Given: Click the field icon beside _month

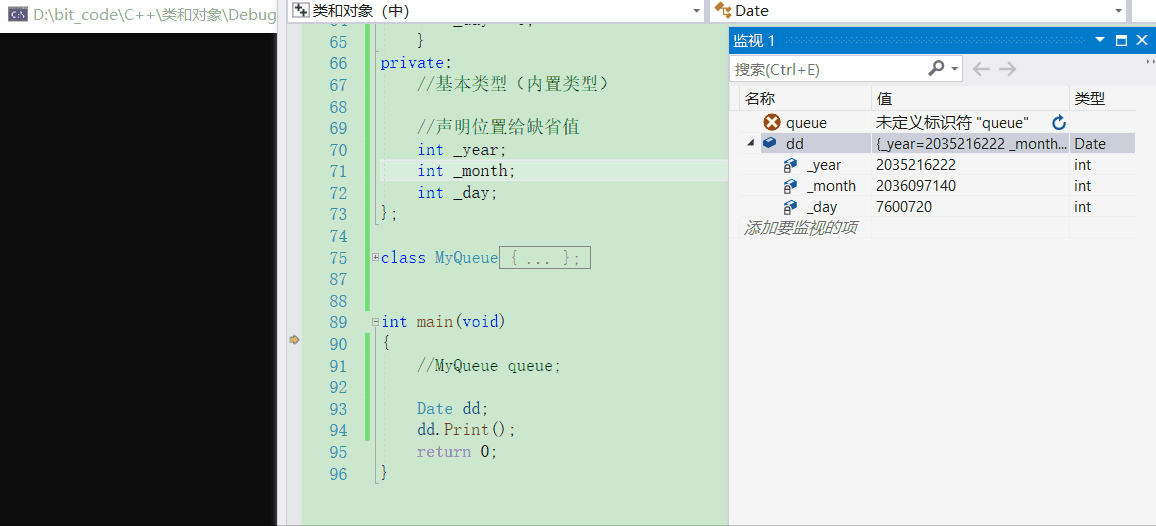Looking at the screenshot, I should coord(790,186).
